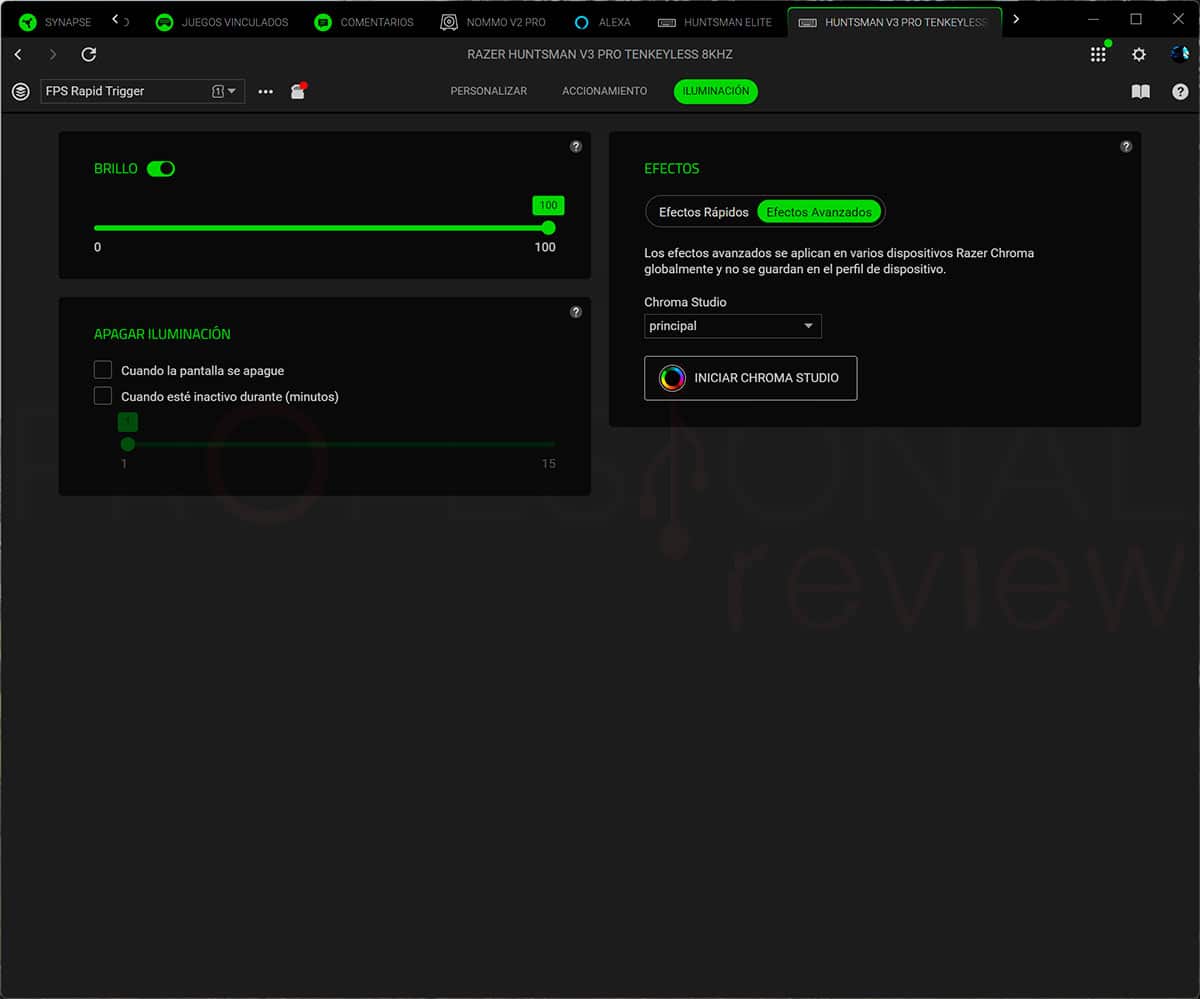Click the Apagar Iluminación heading

pos(162,334)
